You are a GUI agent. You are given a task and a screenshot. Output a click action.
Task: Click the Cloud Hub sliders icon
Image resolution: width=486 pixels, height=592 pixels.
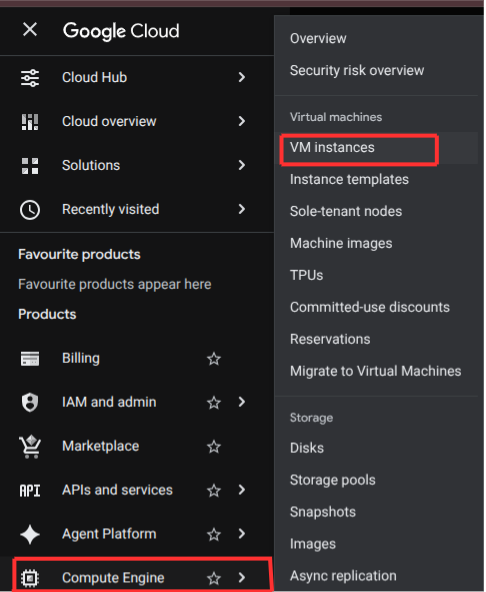pyautogui.click(x=30, y=78)
